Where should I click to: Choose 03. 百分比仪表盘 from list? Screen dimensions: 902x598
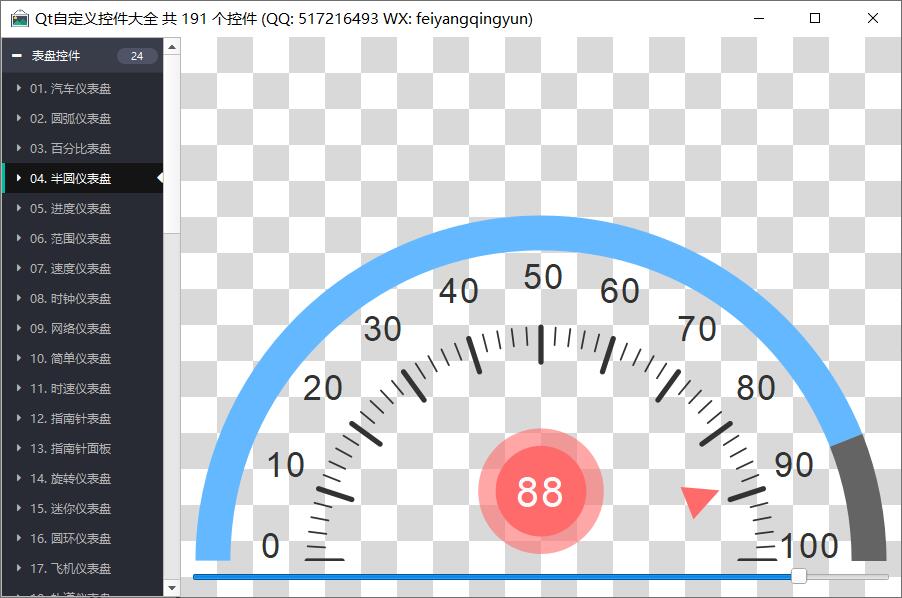pos(70,149)
